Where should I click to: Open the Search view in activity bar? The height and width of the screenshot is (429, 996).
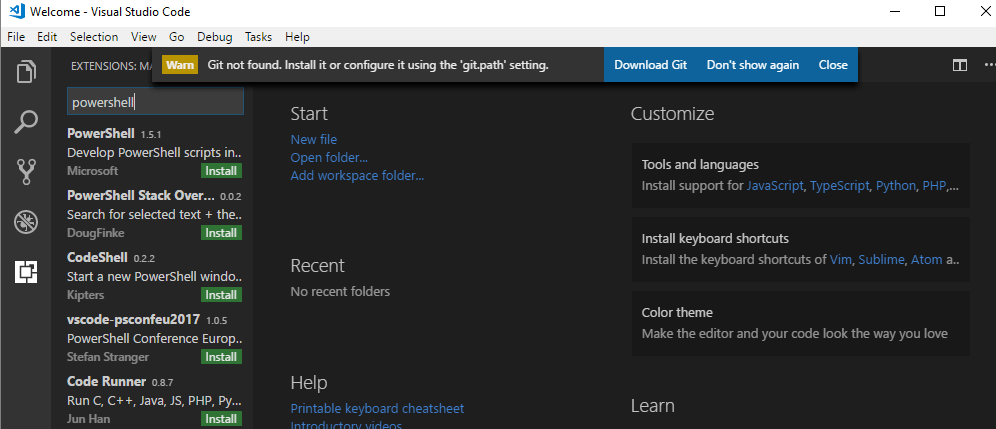(x=26, y=121)
